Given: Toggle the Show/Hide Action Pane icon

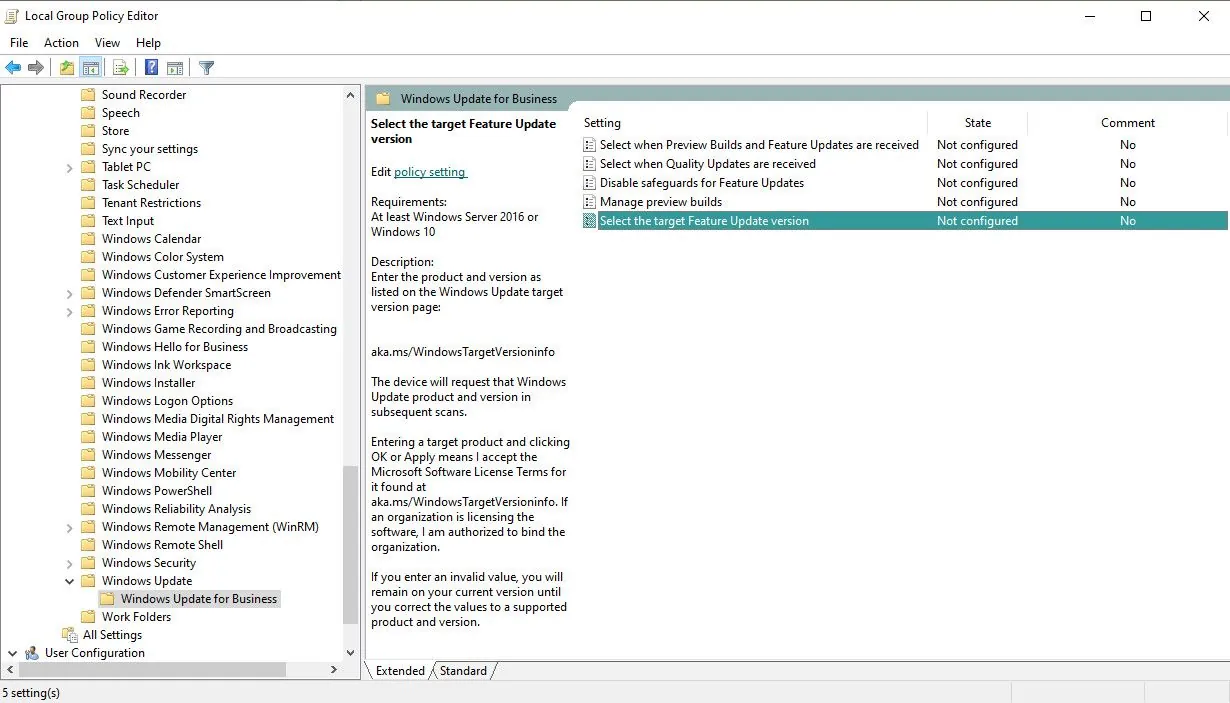Looking at the screenshot, I should [x=175, y=67].
